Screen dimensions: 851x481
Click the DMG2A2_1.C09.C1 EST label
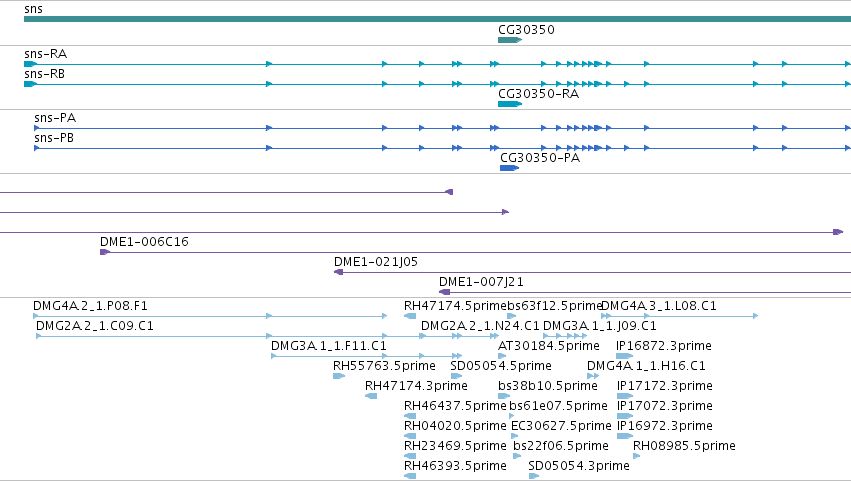(x=94, y=326)
